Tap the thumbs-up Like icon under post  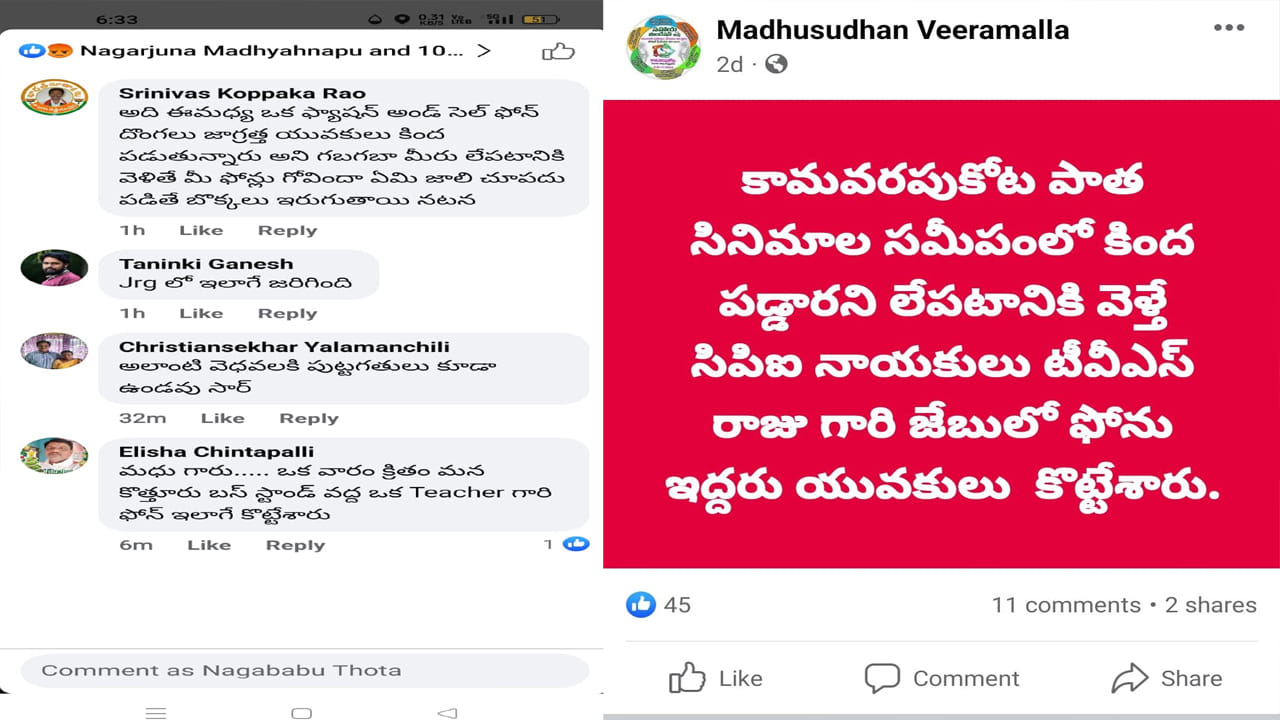click(x=687, y=678)
